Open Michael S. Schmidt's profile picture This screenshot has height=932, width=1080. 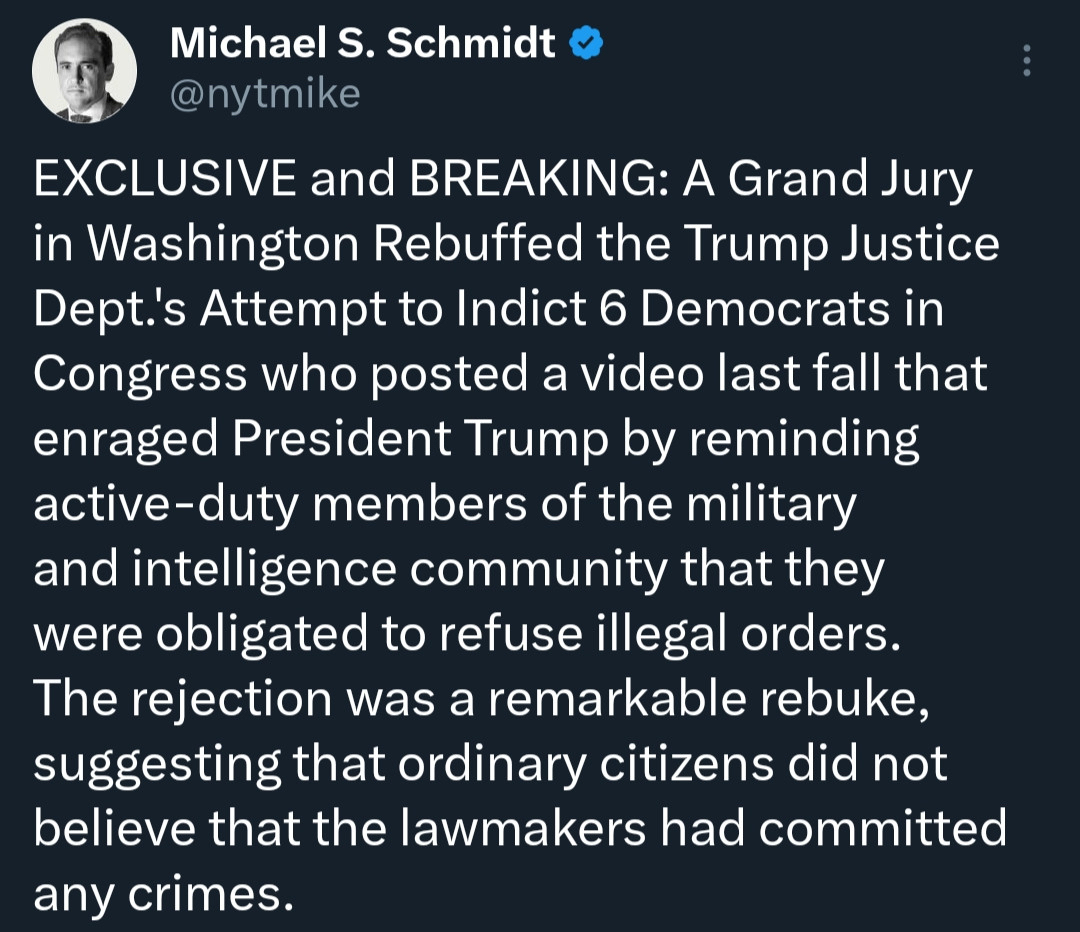(x=84, y=71)
